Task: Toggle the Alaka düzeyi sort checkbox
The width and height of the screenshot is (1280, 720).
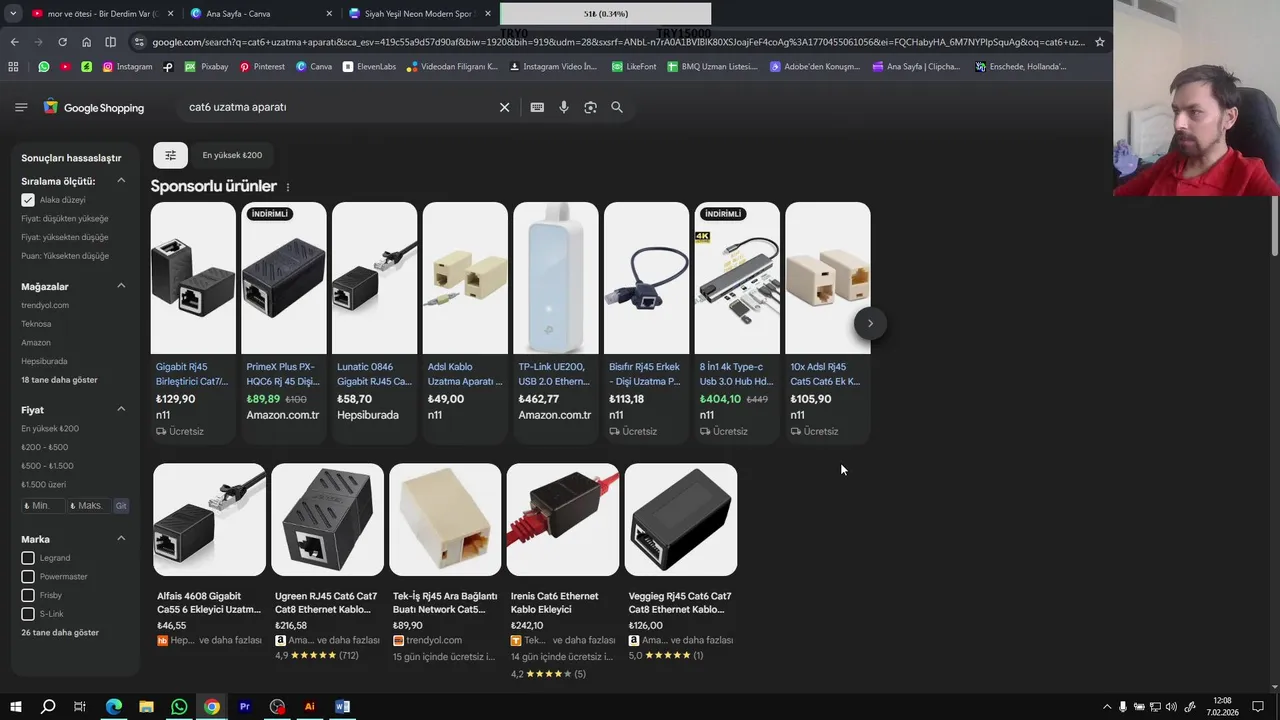Action: 28,200
